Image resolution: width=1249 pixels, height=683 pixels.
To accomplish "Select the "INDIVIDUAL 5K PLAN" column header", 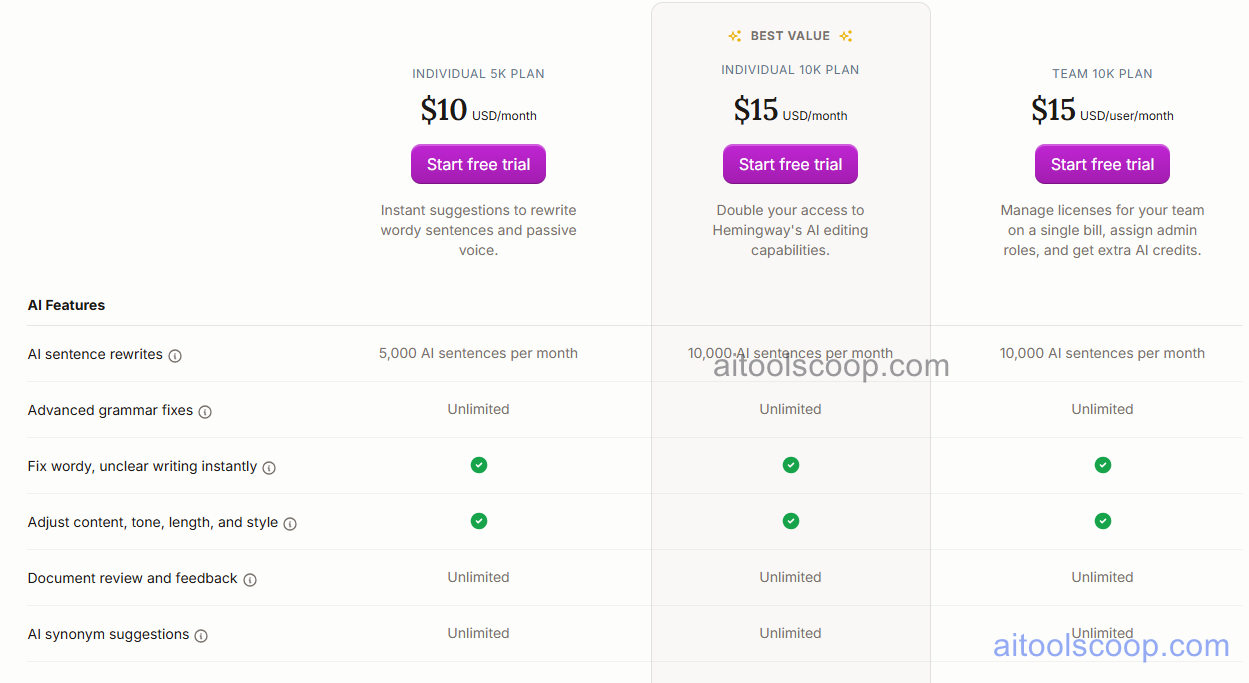I will pyautogui.click(x=478, y=73).
